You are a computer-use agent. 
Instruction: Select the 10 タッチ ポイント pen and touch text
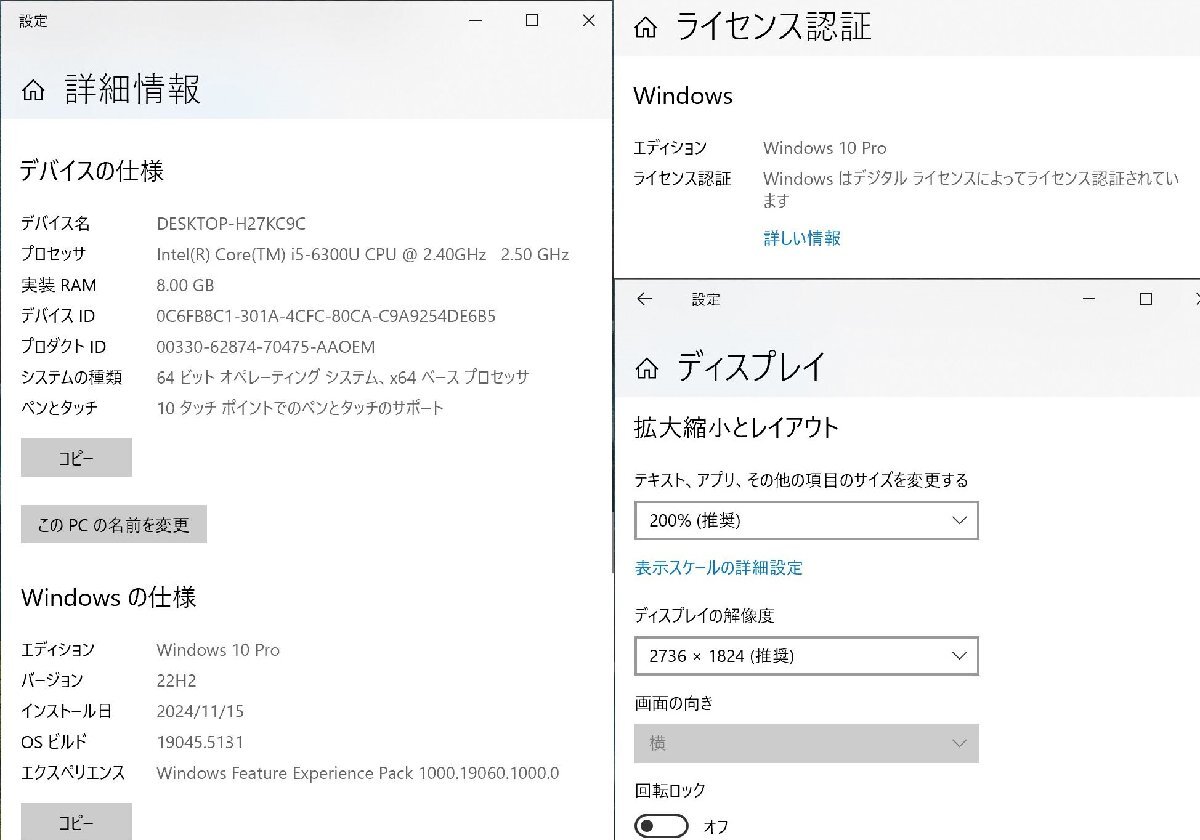[300, 408]
